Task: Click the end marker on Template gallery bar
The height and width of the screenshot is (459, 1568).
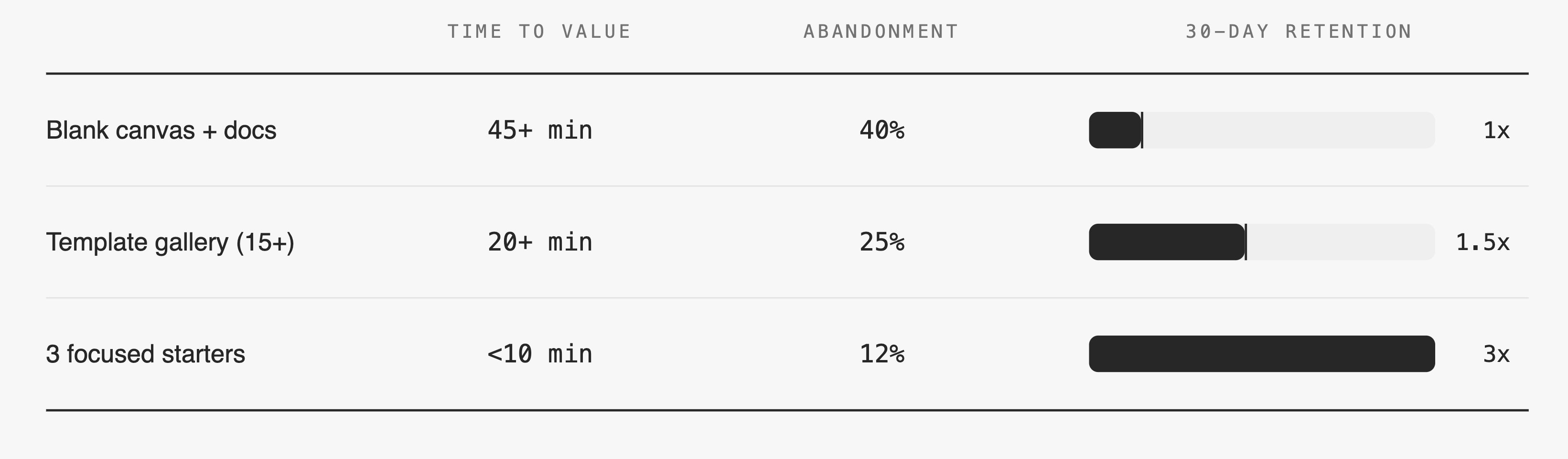Action: pyautogui.click(x=1246, y=242)
